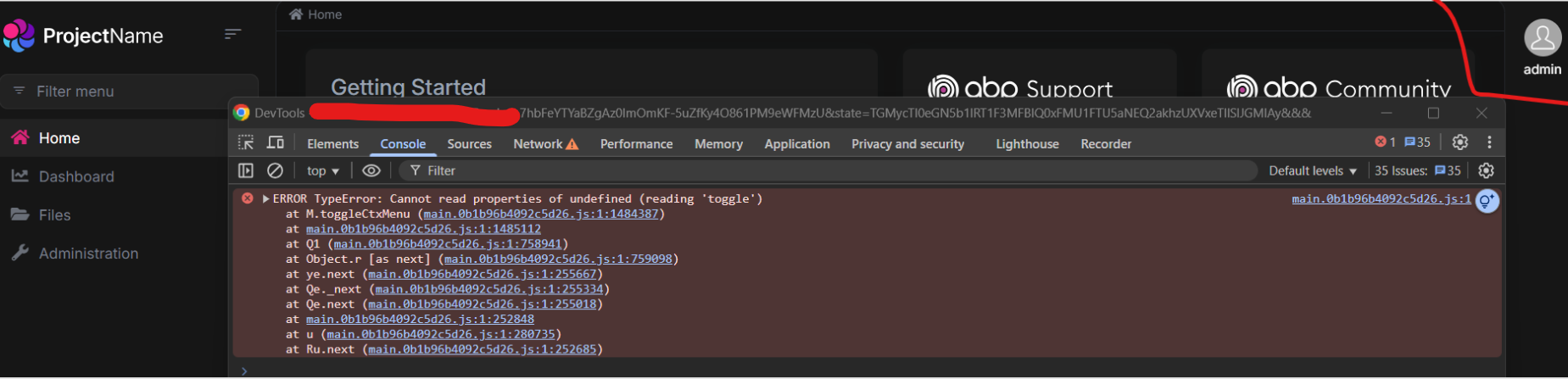Viewport: 1568px width, 379px height.
Task: Open live expression eye icon
Action: click(371, 170)
